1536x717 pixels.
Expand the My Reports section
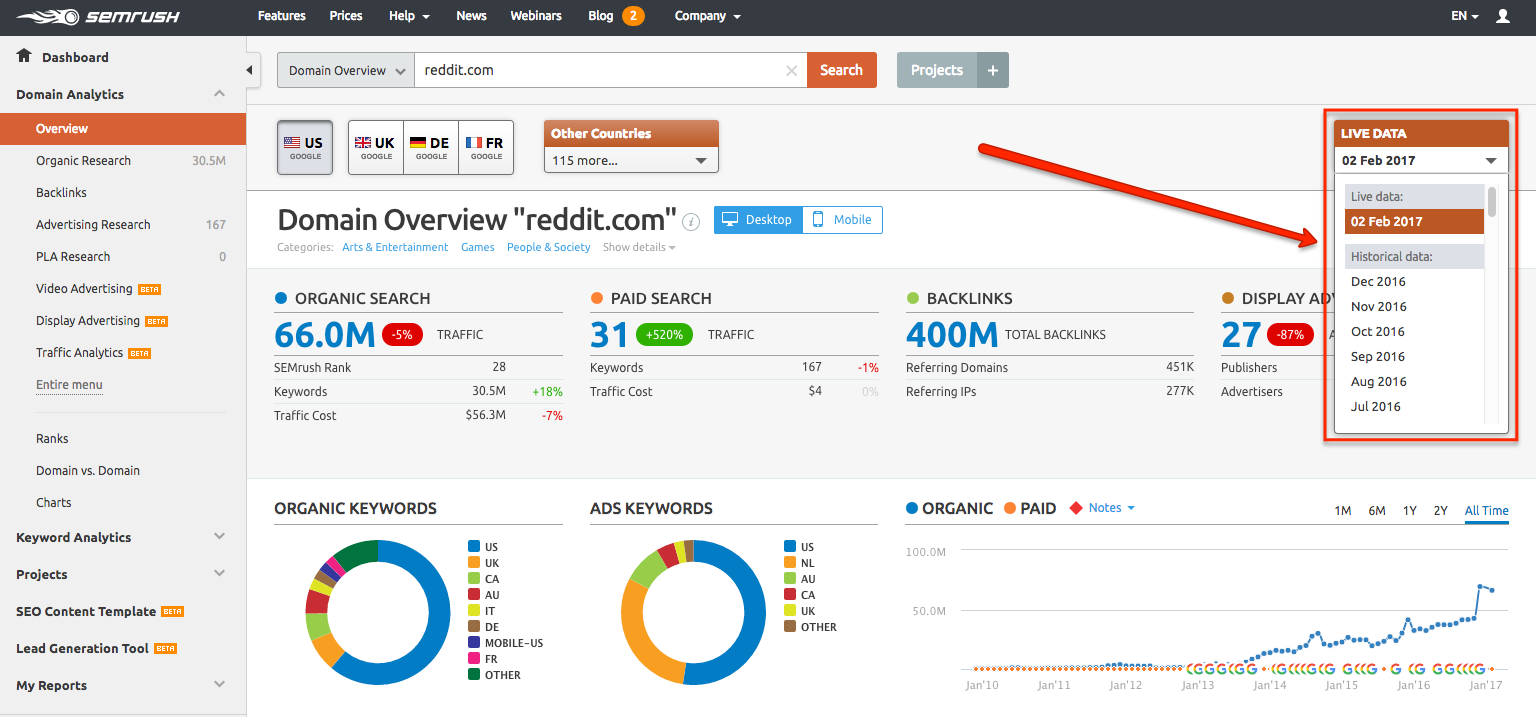pos(220,685)
